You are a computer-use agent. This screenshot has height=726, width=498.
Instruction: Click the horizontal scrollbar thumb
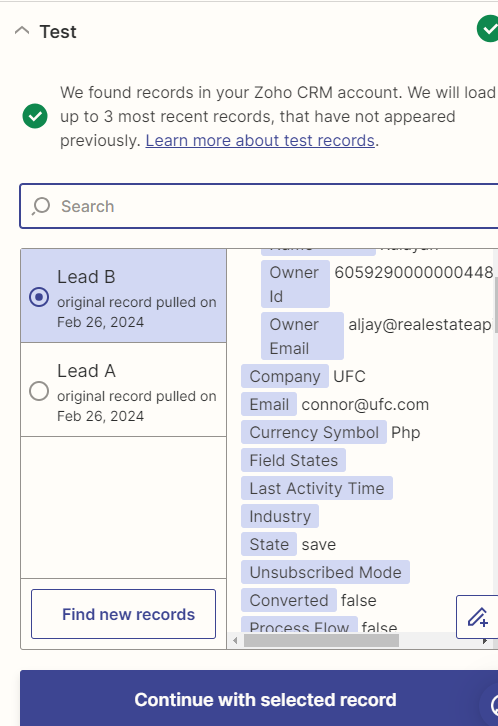pyautogui.click(x=321, y=641)
